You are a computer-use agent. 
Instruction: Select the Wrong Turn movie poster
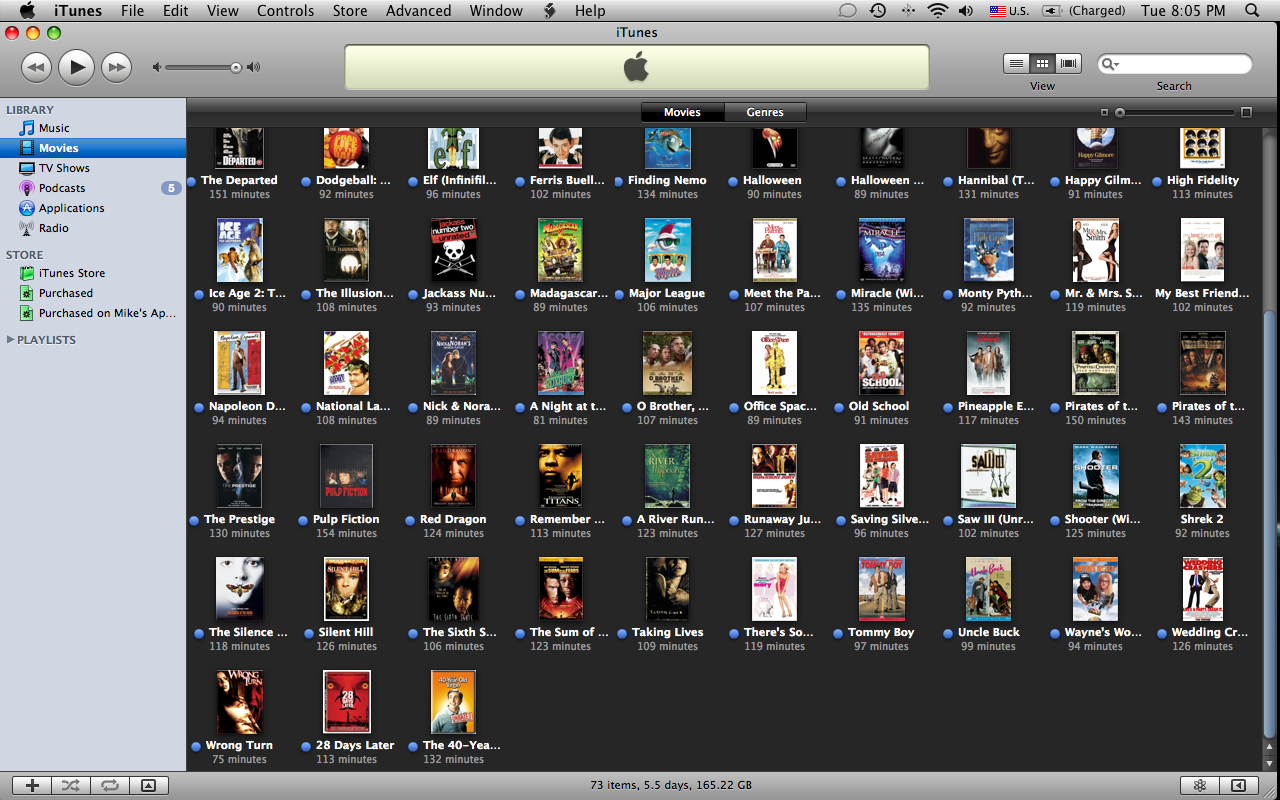[239, 702]
